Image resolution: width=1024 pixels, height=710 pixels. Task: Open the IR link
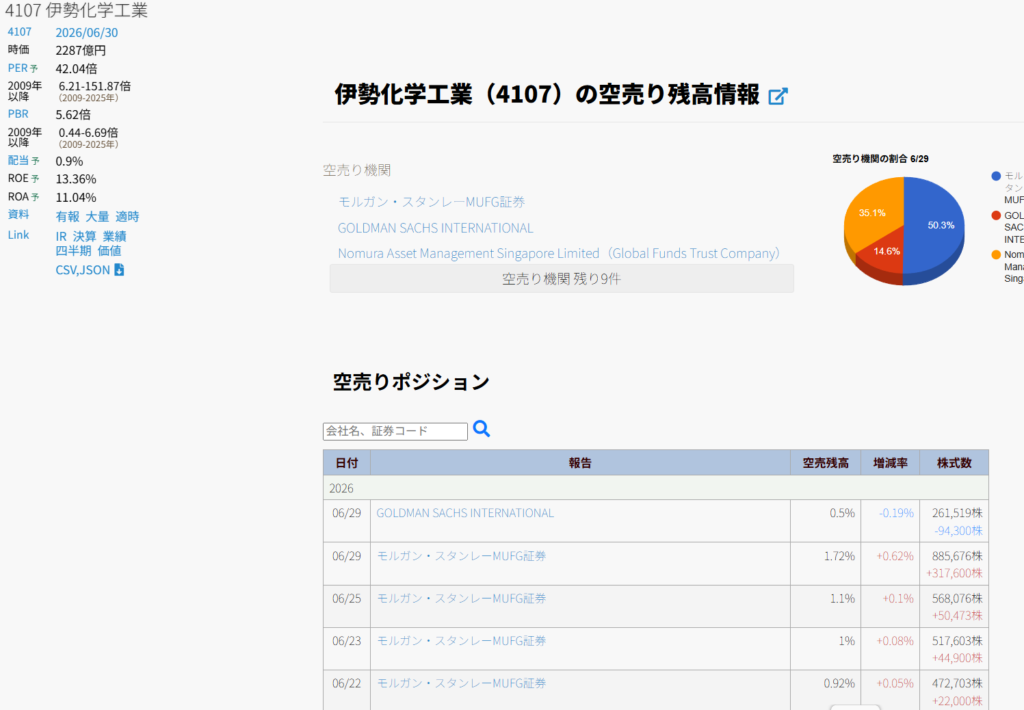click(61, 236)
